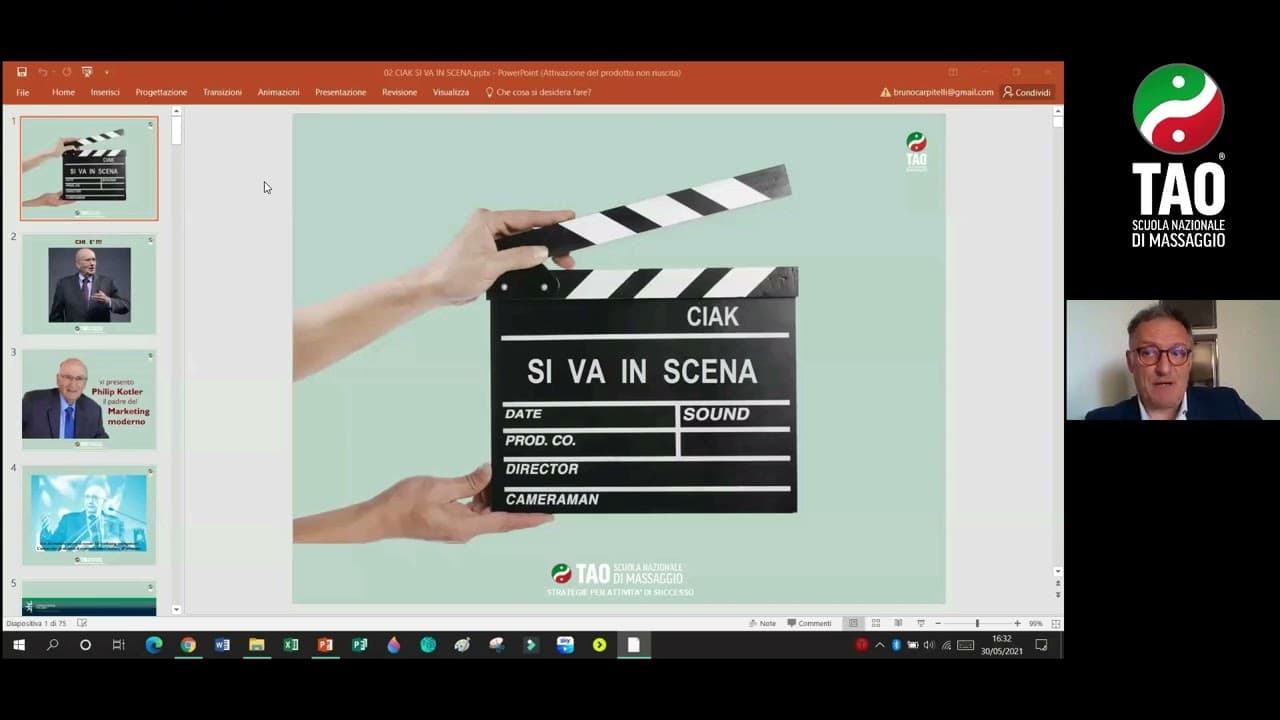This screenshot has height=720, width=1280.
Task: Switch to the Transizioni tab
Action: pyautogui.click(x=222, y=92)
